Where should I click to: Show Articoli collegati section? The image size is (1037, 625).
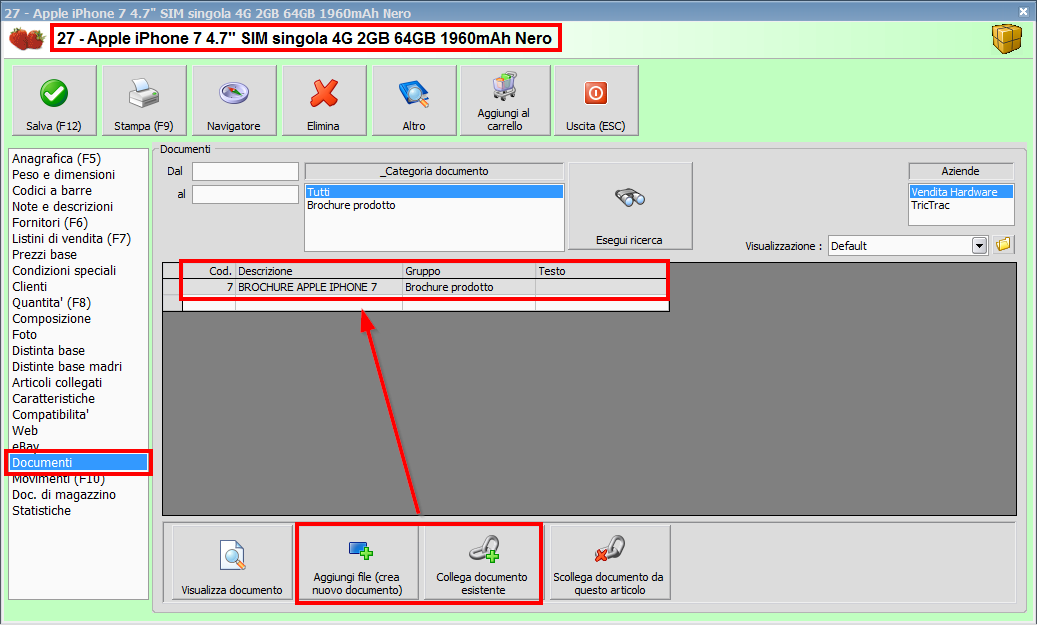[57, 383]
